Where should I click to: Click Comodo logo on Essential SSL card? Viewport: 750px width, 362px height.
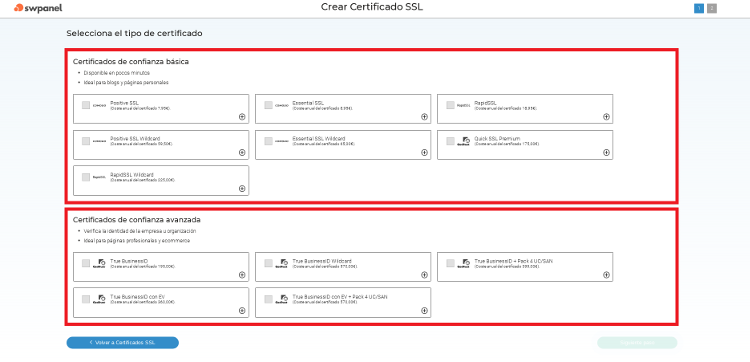[x=282, y=105]
